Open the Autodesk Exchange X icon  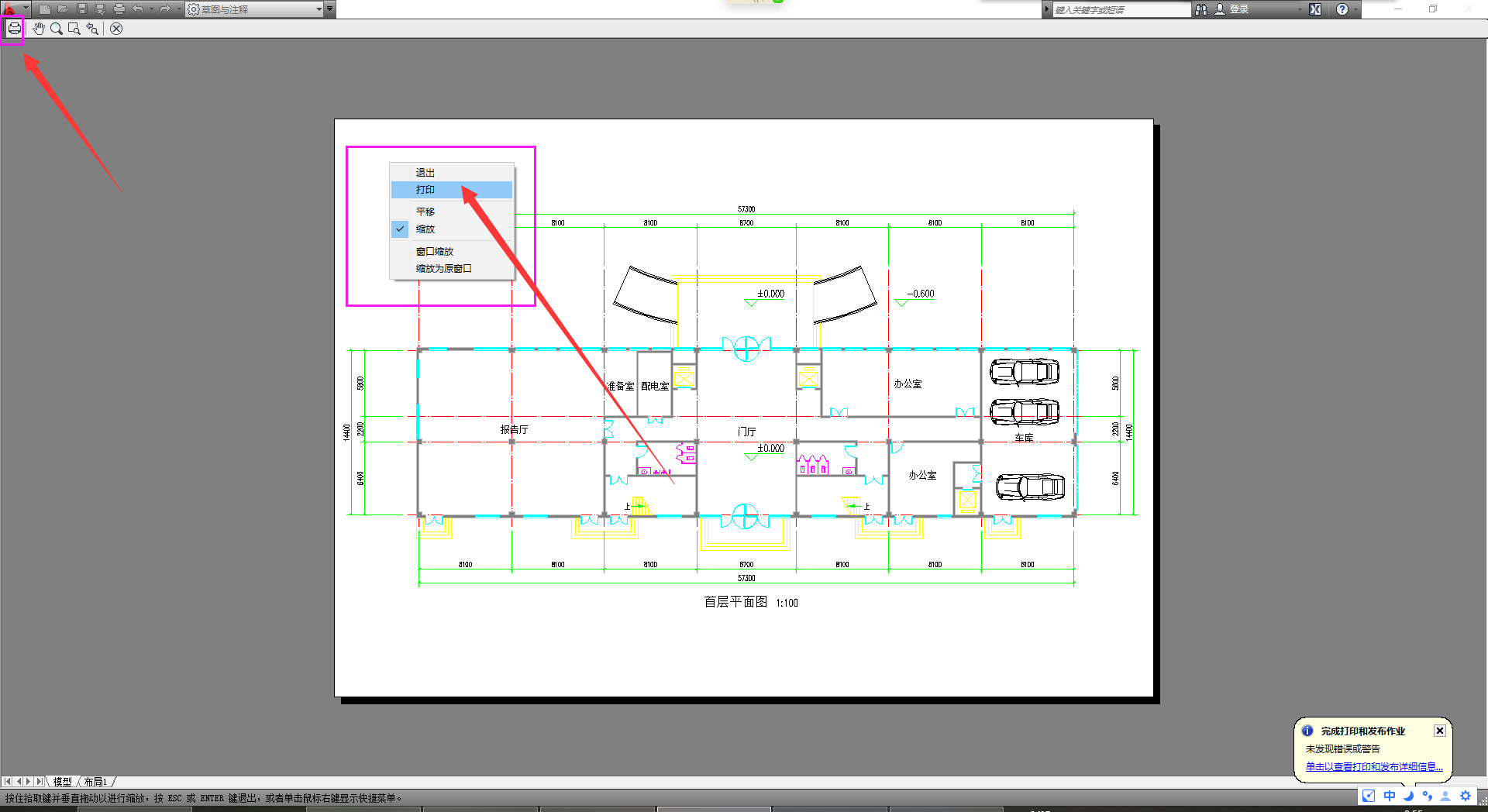[1315, 9]
